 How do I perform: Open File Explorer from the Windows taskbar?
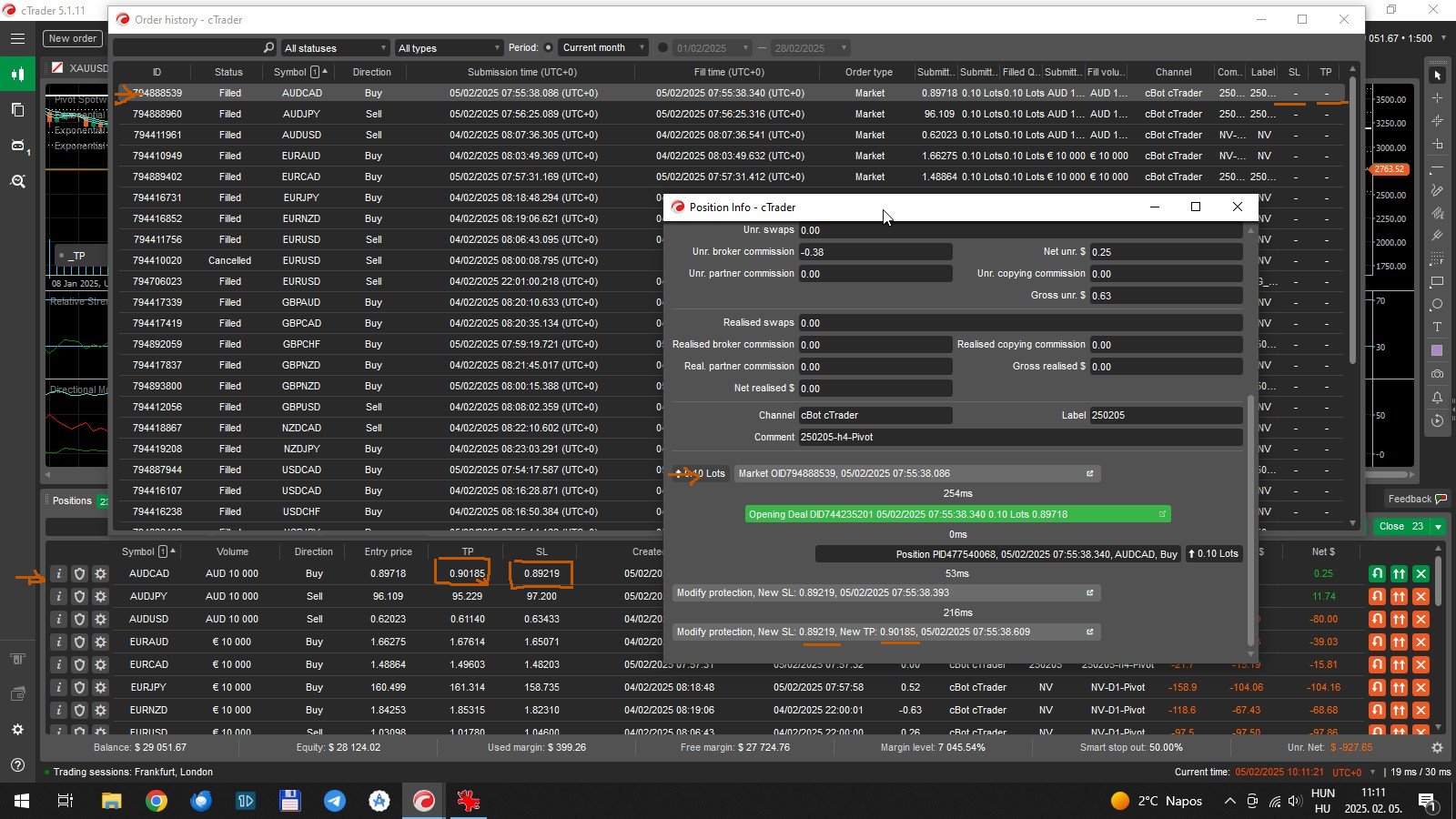[112, 801]
